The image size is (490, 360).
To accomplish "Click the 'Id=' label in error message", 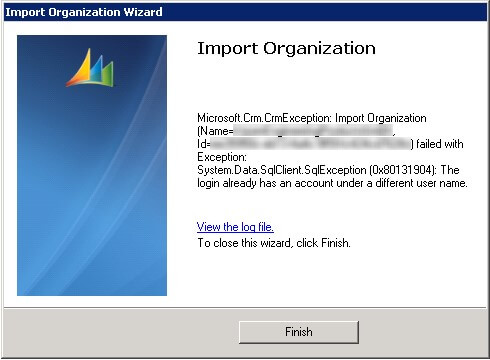I will [x=204, y=144].
